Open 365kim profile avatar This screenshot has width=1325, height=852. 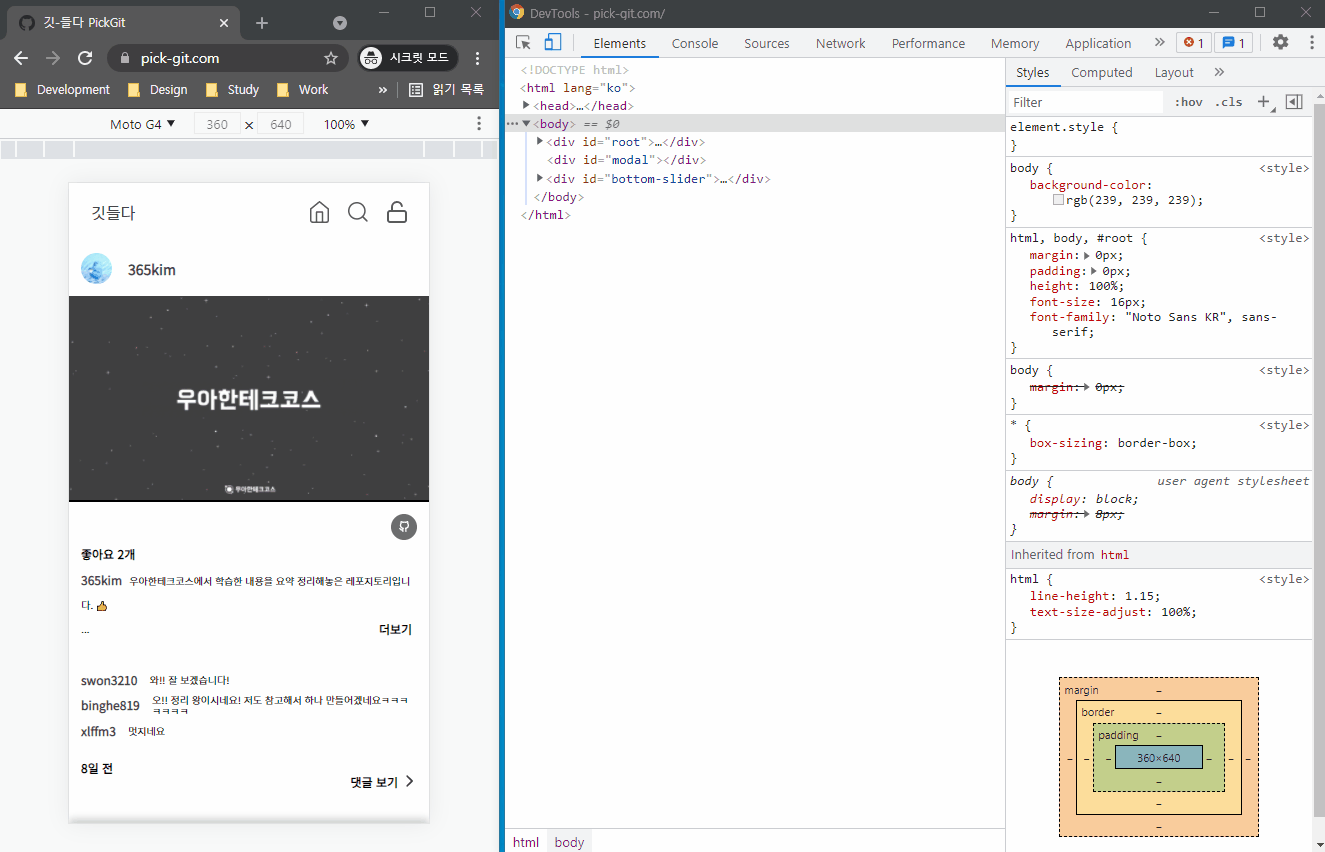(x=96, y=269)
